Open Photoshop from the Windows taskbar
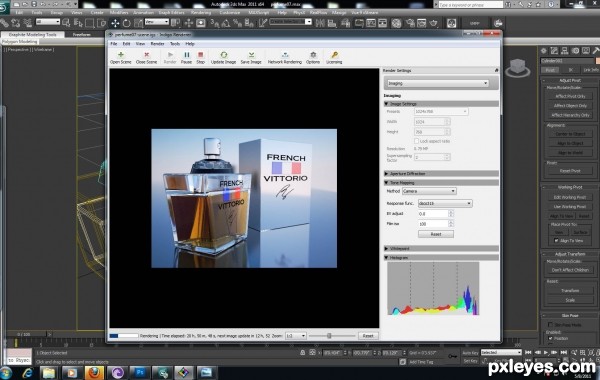Viewport: 600px width, 380px height. 140,372
